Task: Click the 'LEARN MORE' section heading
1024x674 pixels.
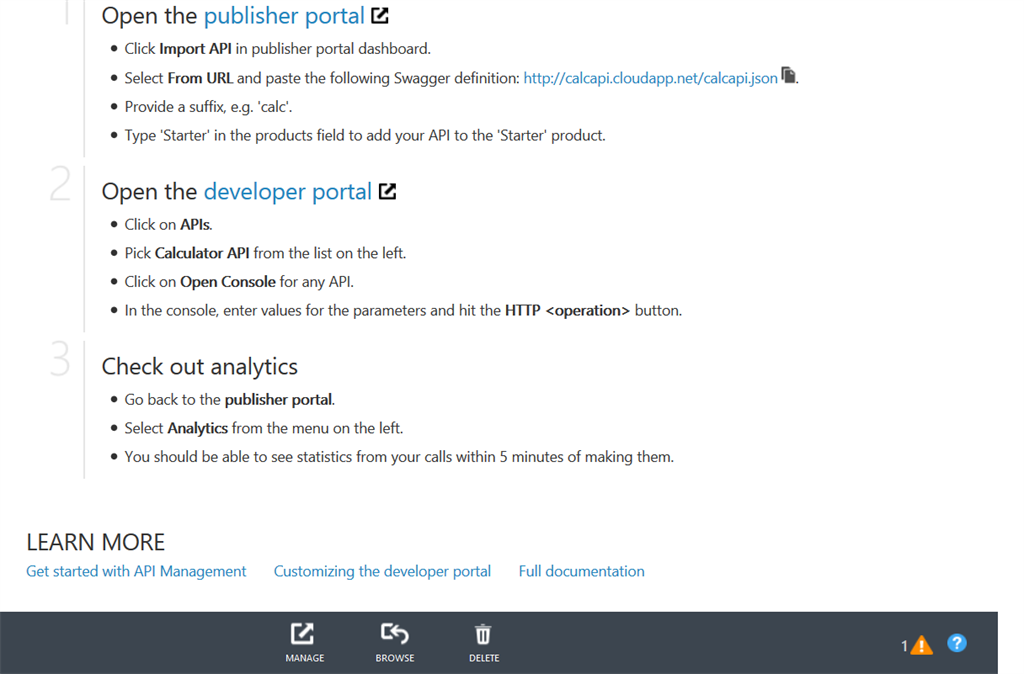Action: pos(96,542)
